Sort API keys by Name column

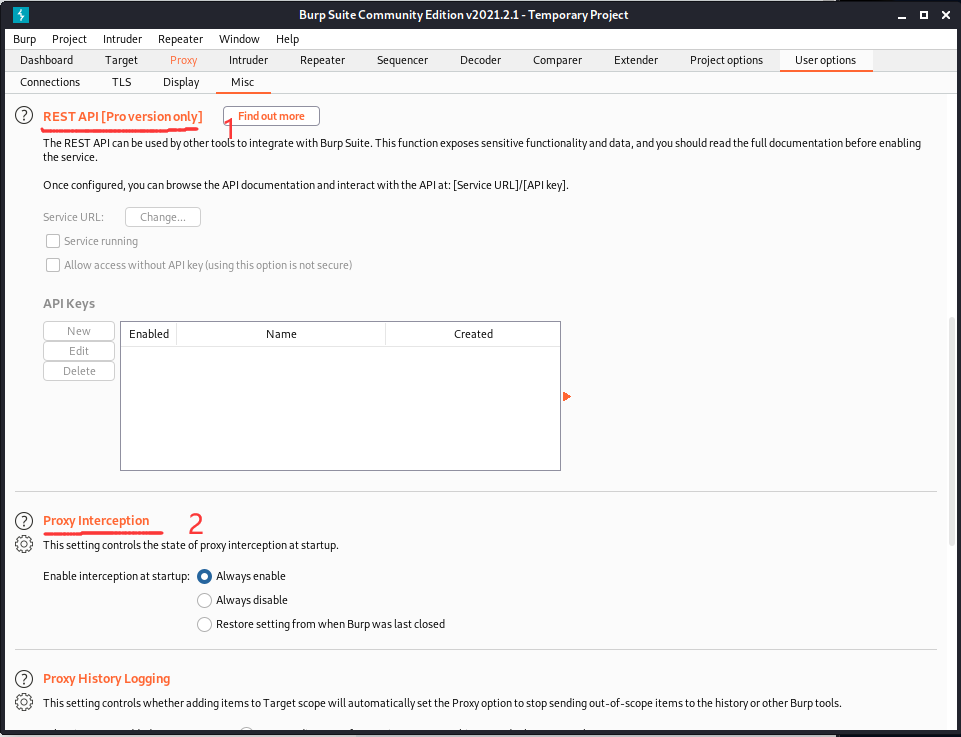coord(281,334)
